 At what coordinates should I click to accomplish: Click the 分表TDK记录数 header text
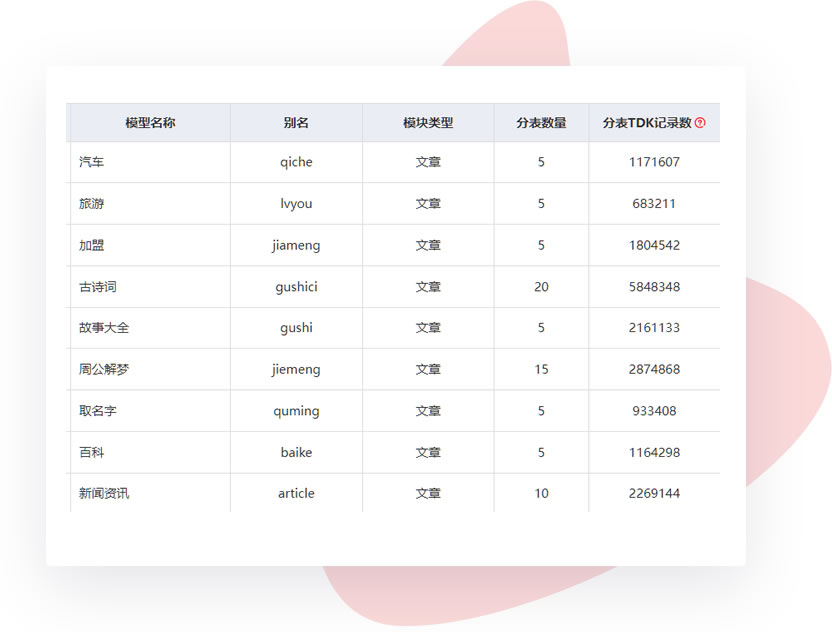point(646,123)
